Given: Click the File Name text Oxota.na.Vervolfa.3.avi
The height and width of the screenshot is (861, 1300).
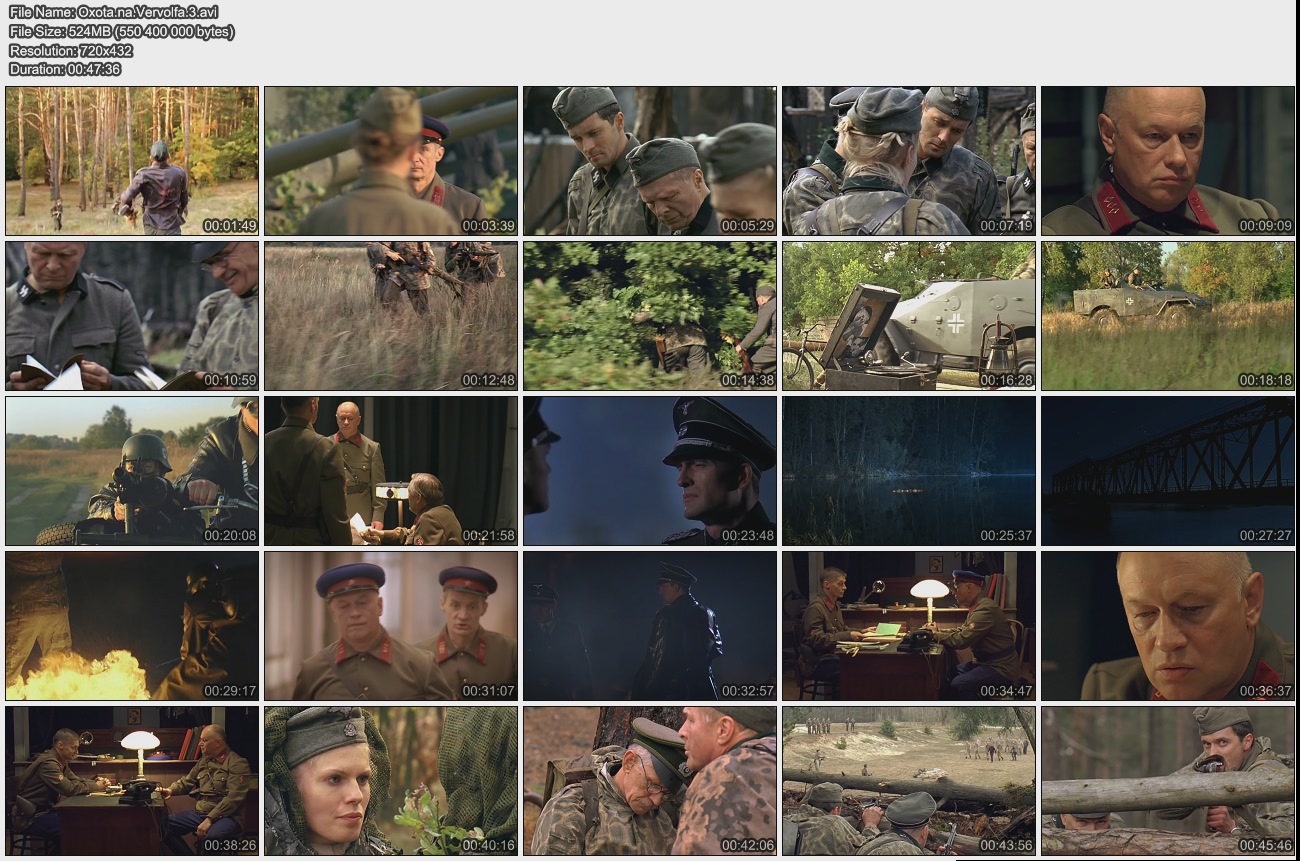Looking at the screenshot, I should click(x=113, y=12).
